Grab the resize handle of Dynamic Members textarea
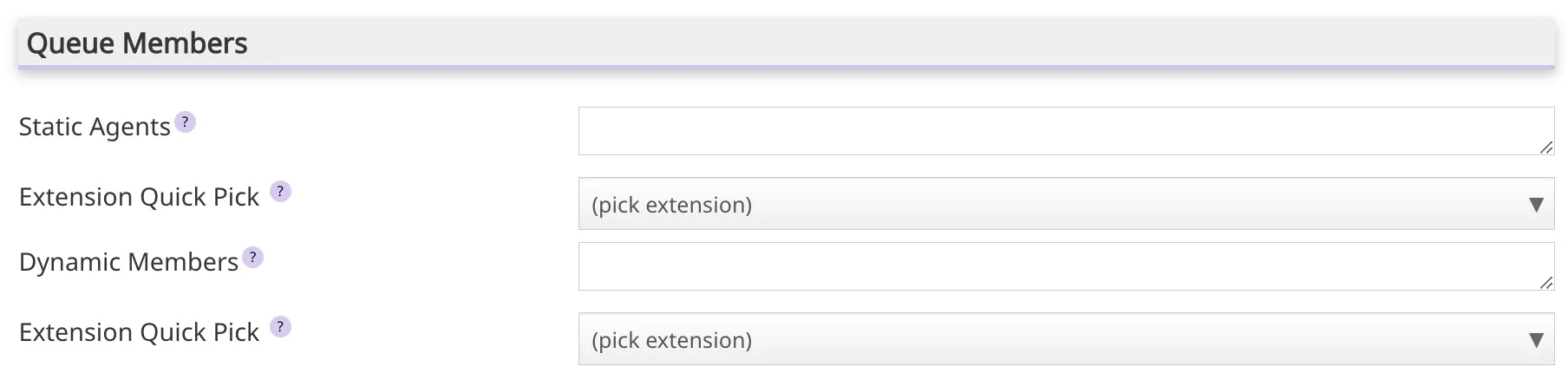The width and height of the screenshot is (1568, 380). pos(1545,283)
